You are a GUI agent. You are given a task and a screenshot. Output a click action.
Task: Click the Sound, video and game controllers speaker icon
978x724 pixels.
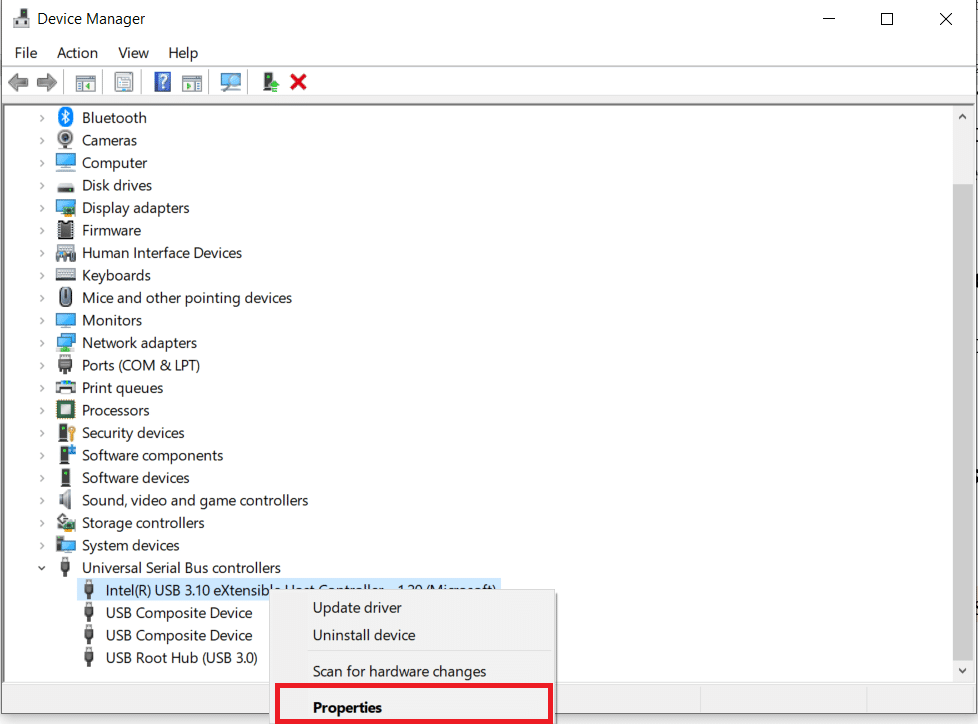(x=65, y=500)
